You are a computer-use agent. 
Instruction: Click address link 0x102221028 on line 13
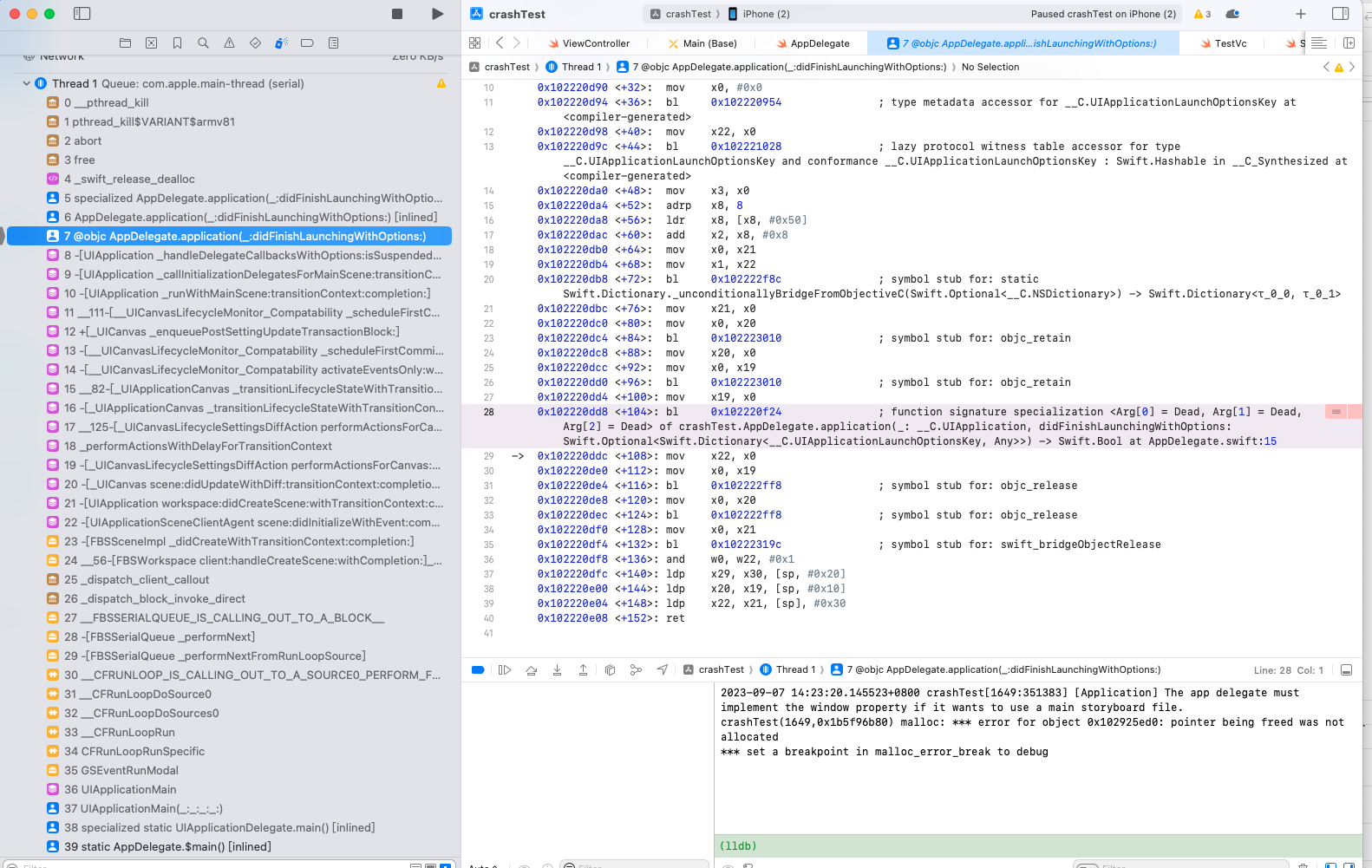[746, 147]
